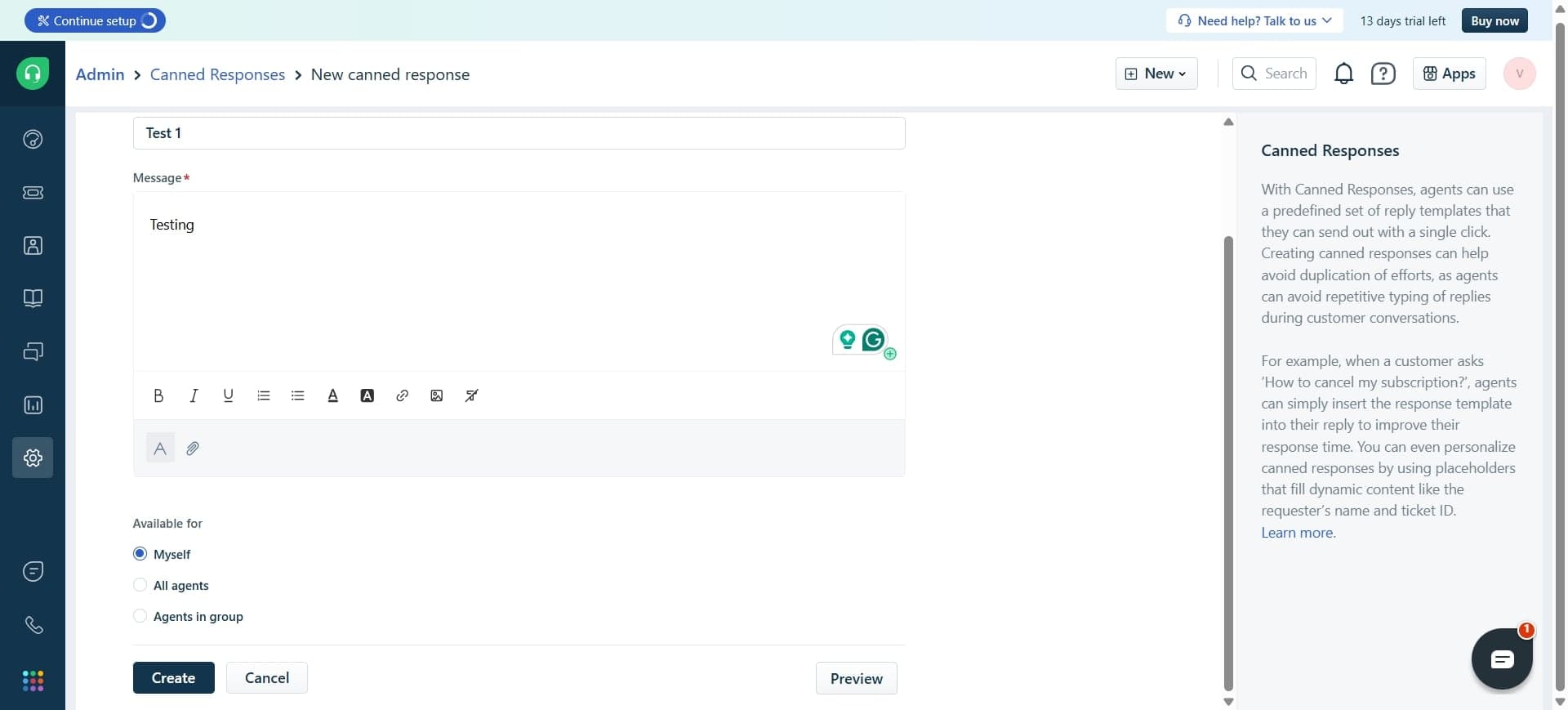Open the phone icon in sidebar
Viewport: 1568px width, 710px height.
33,625
